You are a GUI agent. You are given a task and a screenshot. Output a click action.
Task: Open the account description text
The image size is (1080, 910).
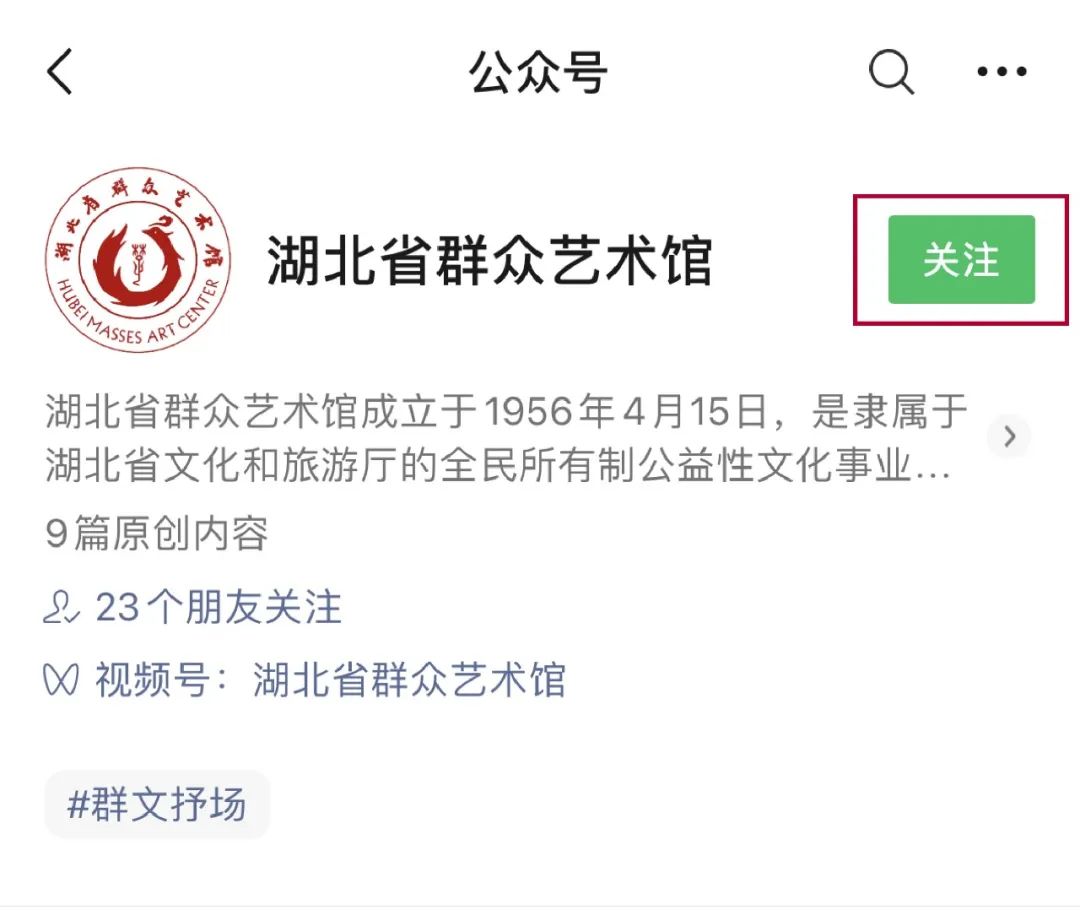506,438
